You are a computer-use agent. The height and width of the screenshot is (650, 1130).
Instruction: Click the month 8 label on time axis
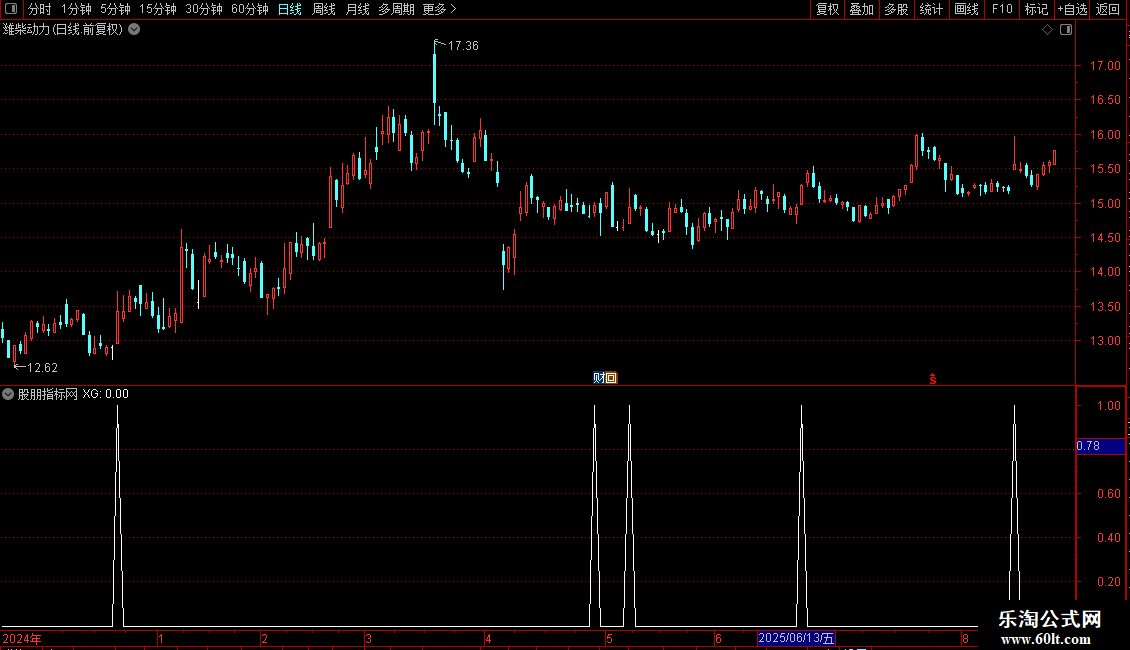point(965,639)
